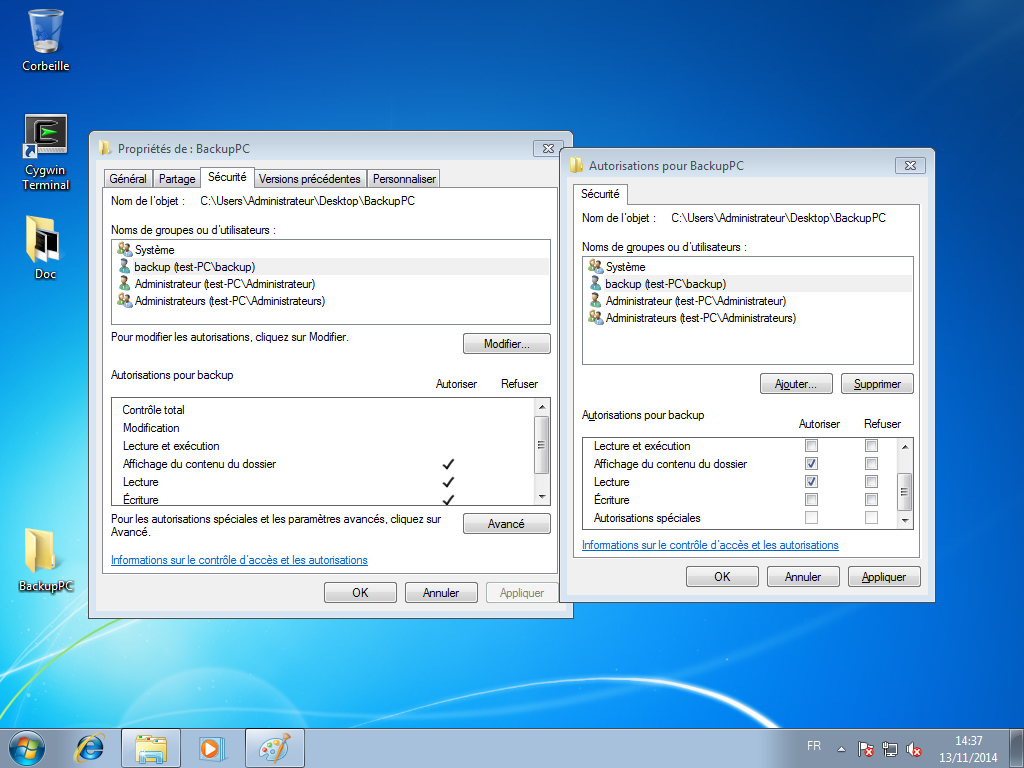Select the Doc folder on the desktop

(45, 245)
